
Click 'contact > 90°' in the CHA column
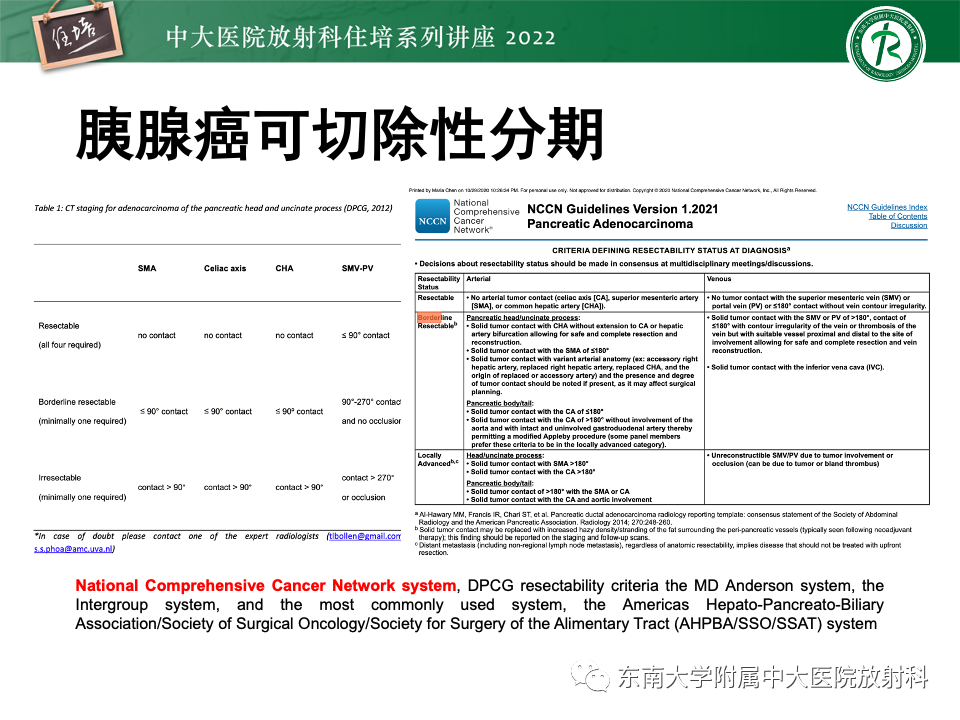click(299, 487)
